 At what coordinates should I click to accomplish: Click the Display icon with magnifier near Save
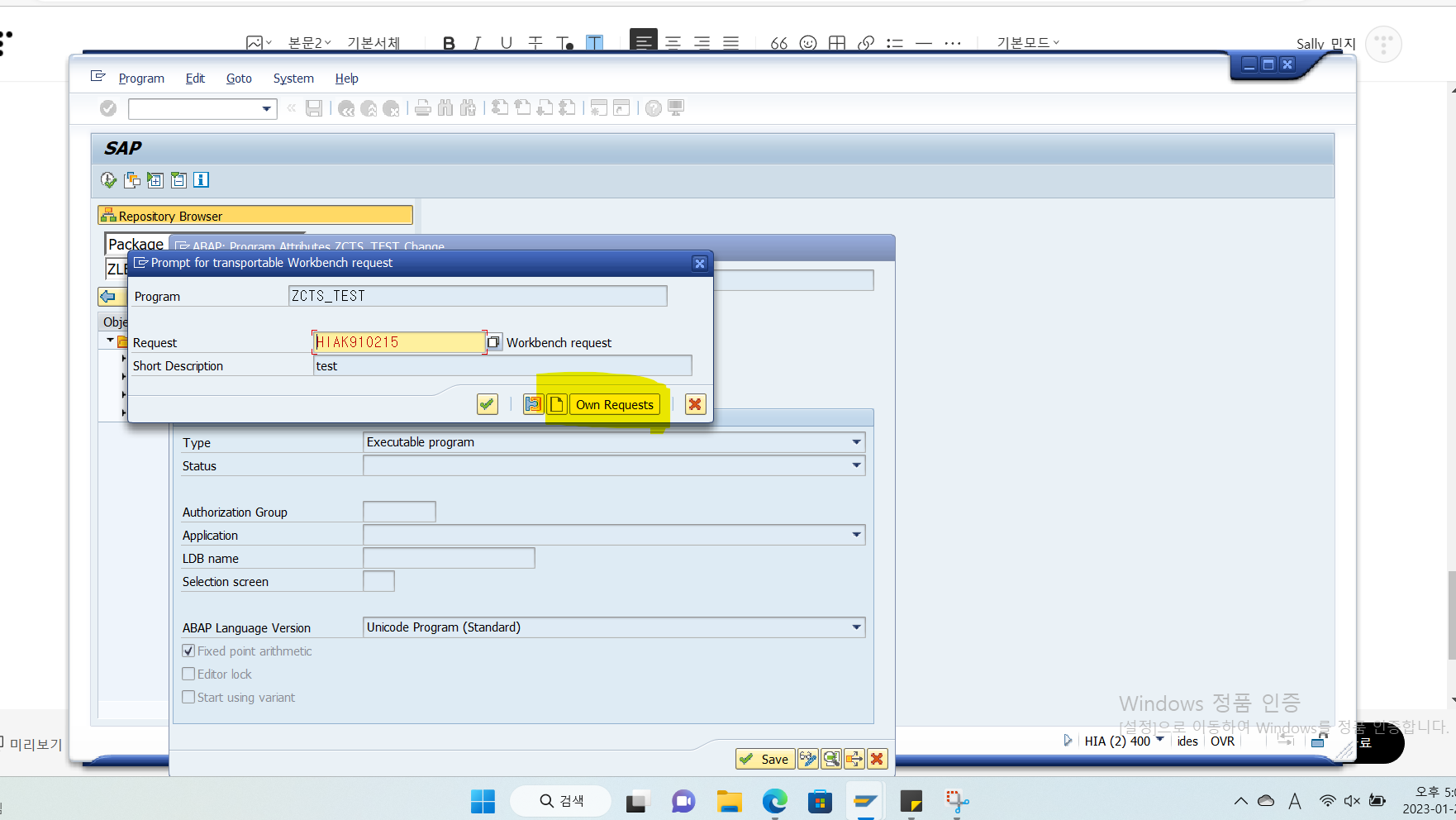[831, 759]
